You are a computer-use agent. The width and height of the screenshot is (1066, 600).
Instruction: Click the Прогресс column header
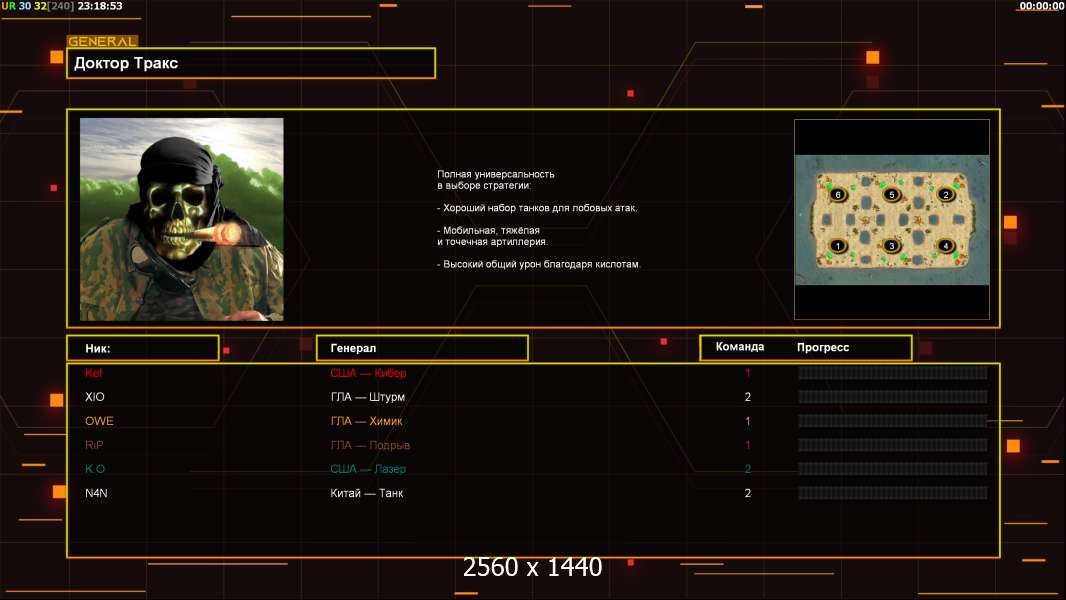[x=823, y=347]
